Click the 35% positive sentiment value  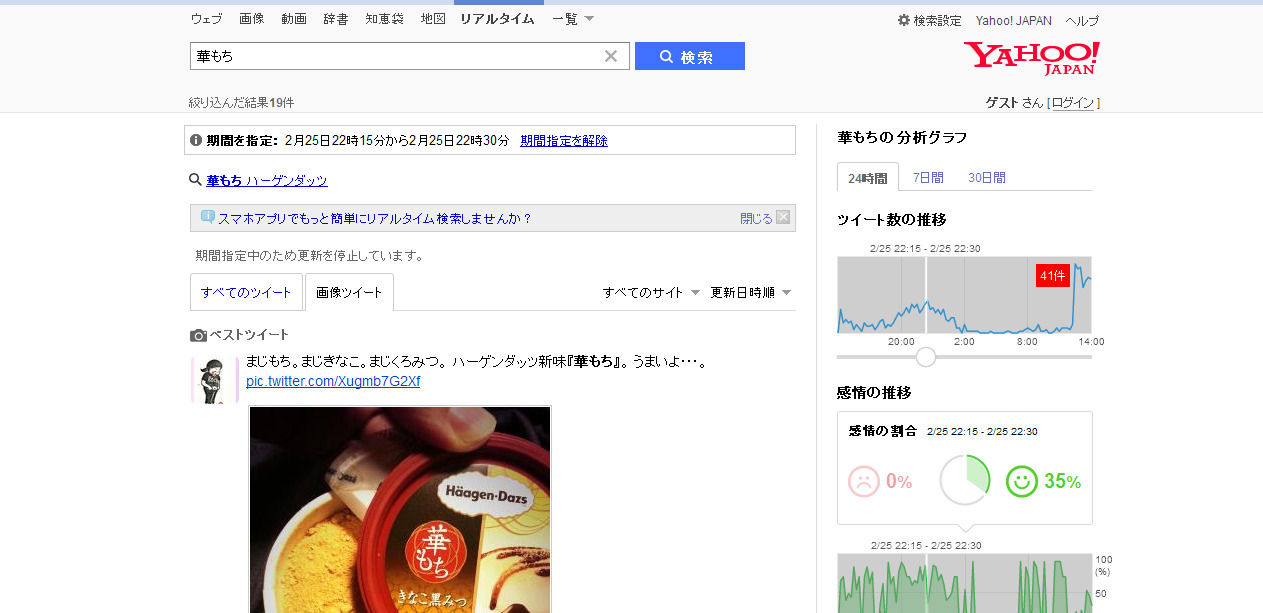[1063, 481]
